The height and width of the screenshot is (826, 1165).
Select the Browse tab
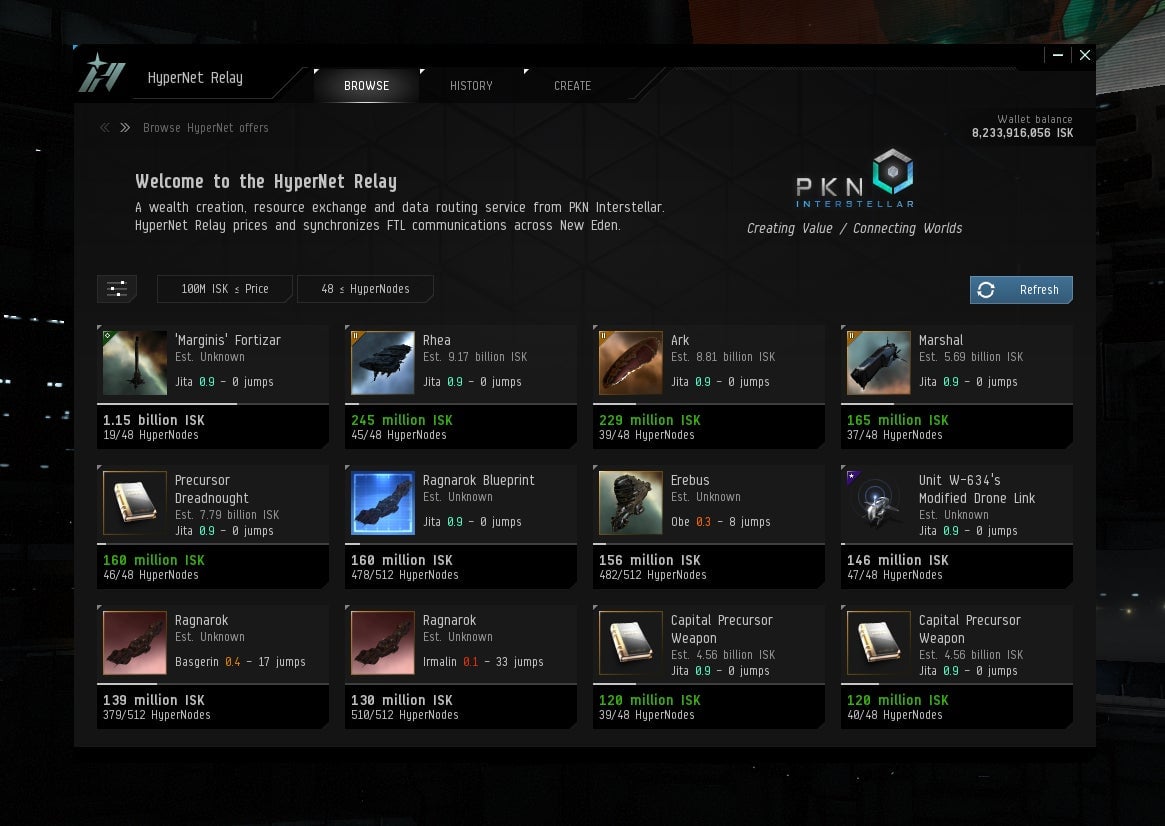(x=366, y=86)
